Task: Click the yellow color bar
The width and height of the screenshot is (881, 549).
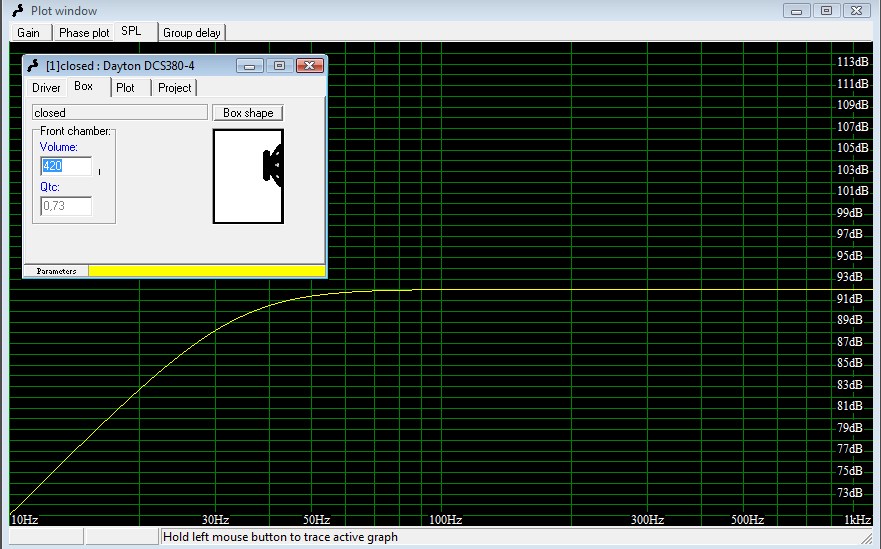Action: tap(207, 271)
